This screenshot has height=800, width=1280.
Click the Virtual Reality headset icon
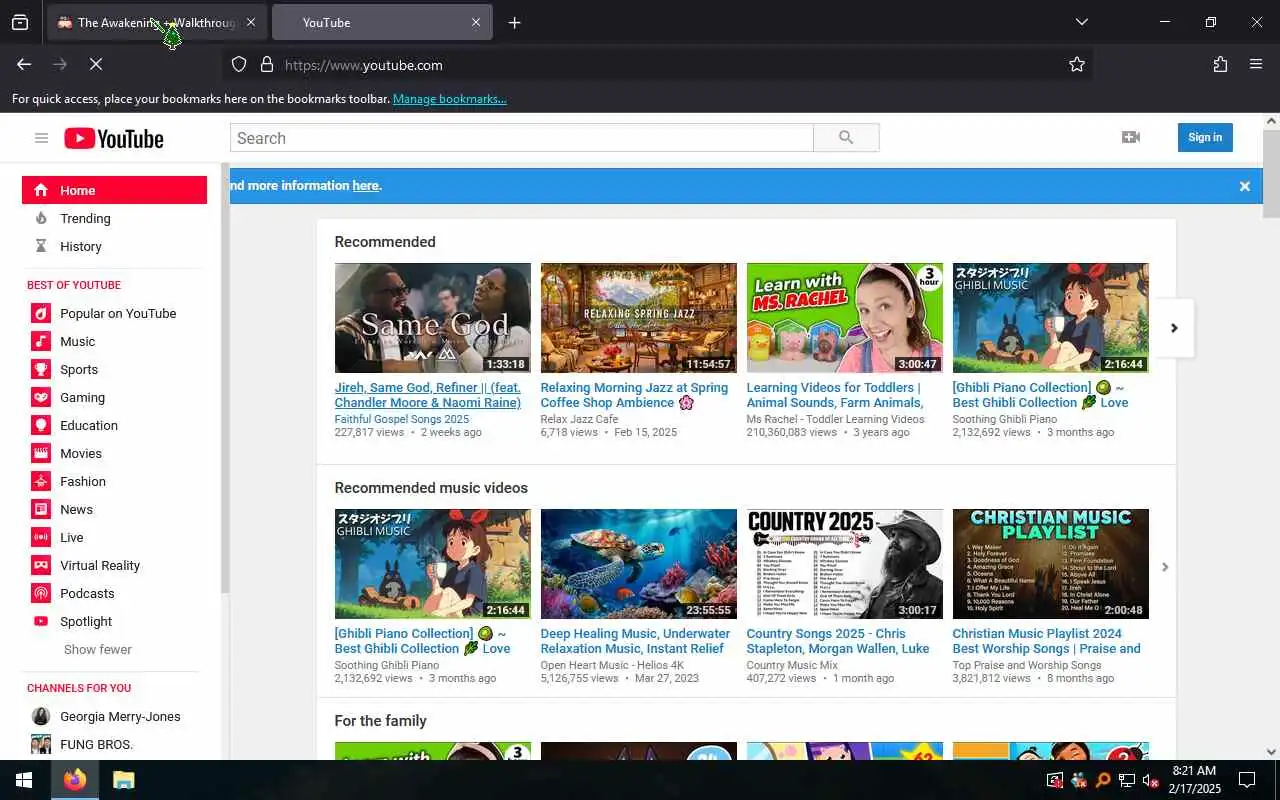click(41, 565)
